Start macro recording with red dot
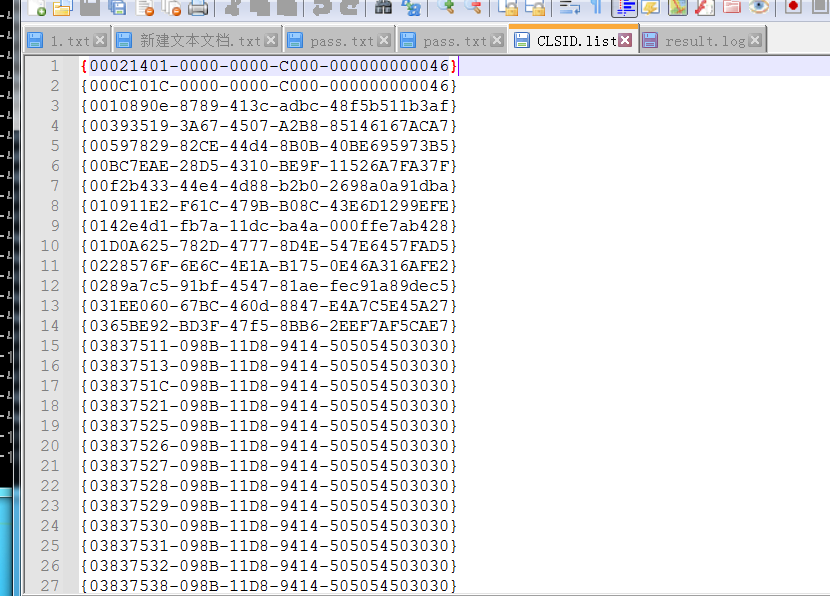Image resolution: width=830 pixels, height=596 pixels. (x=793, y=7)
